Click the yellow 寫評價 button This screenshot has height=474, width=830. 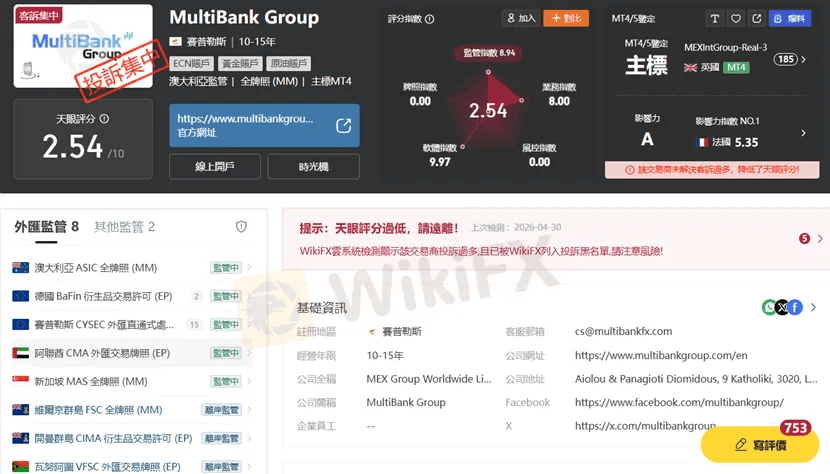tap(760, 444)
